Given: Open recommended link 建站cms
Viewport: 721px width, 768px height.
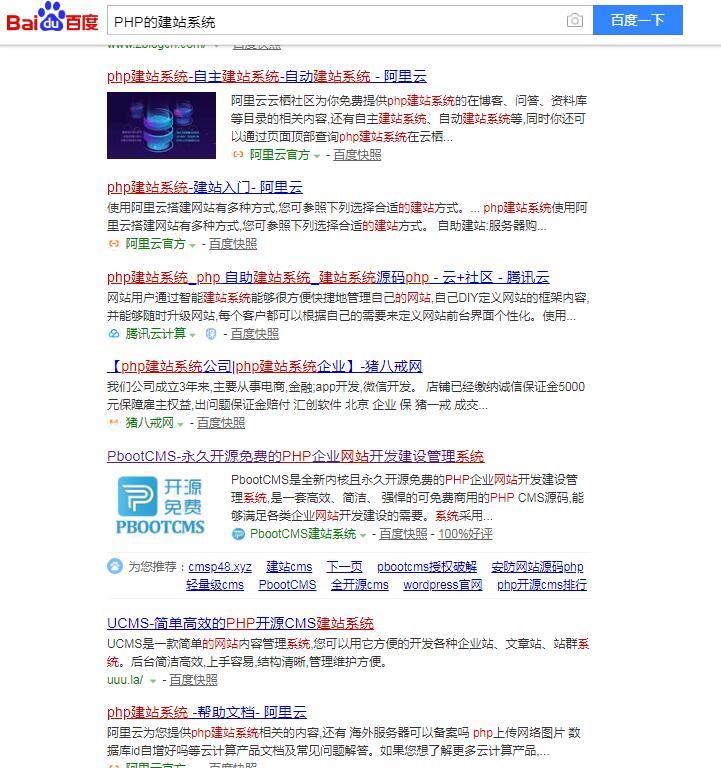Looking at the screenshot, I should click(289, 567).
